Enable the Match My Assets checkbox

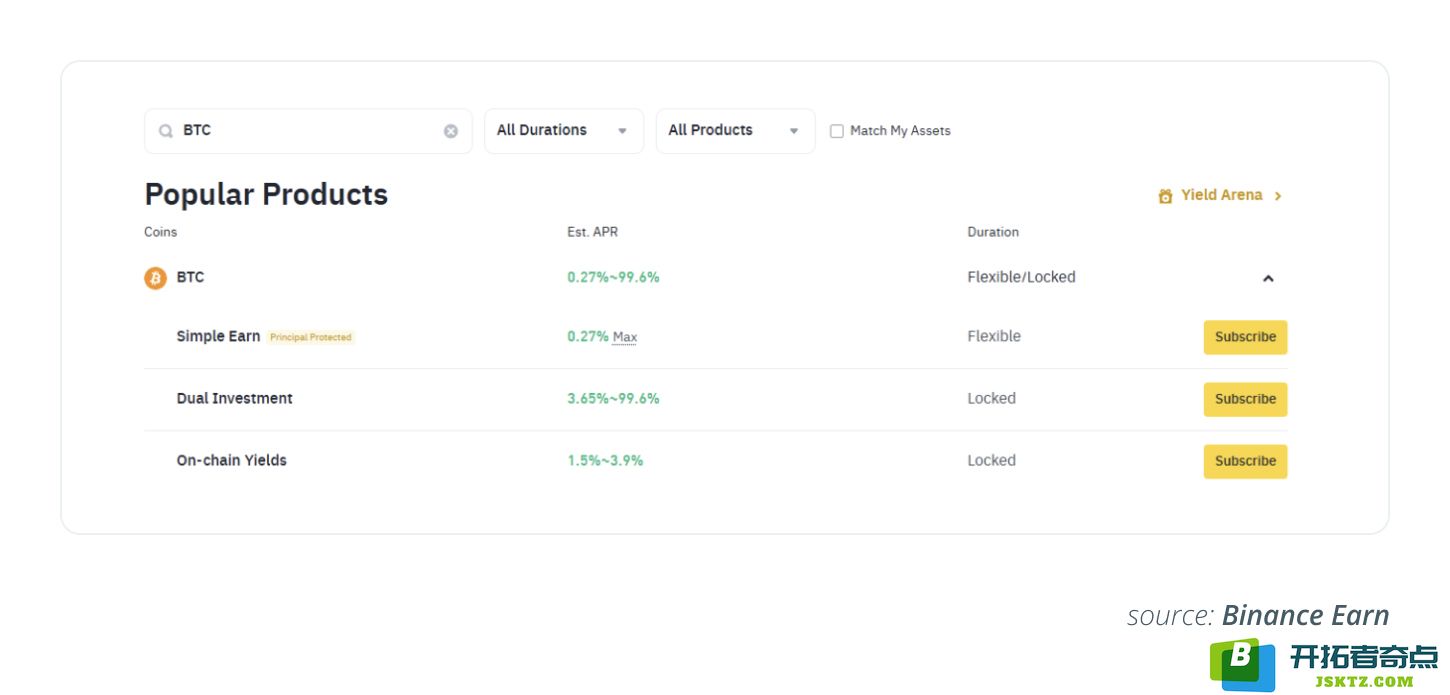[x=837, y=131]
